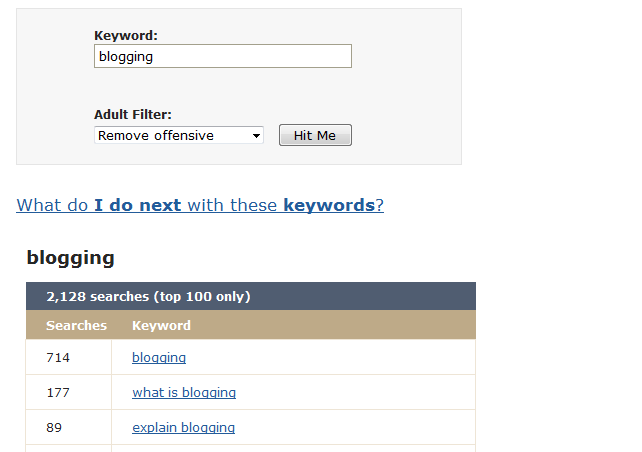Click the Searches column header

pyautogui.click(x=77, y=325)
